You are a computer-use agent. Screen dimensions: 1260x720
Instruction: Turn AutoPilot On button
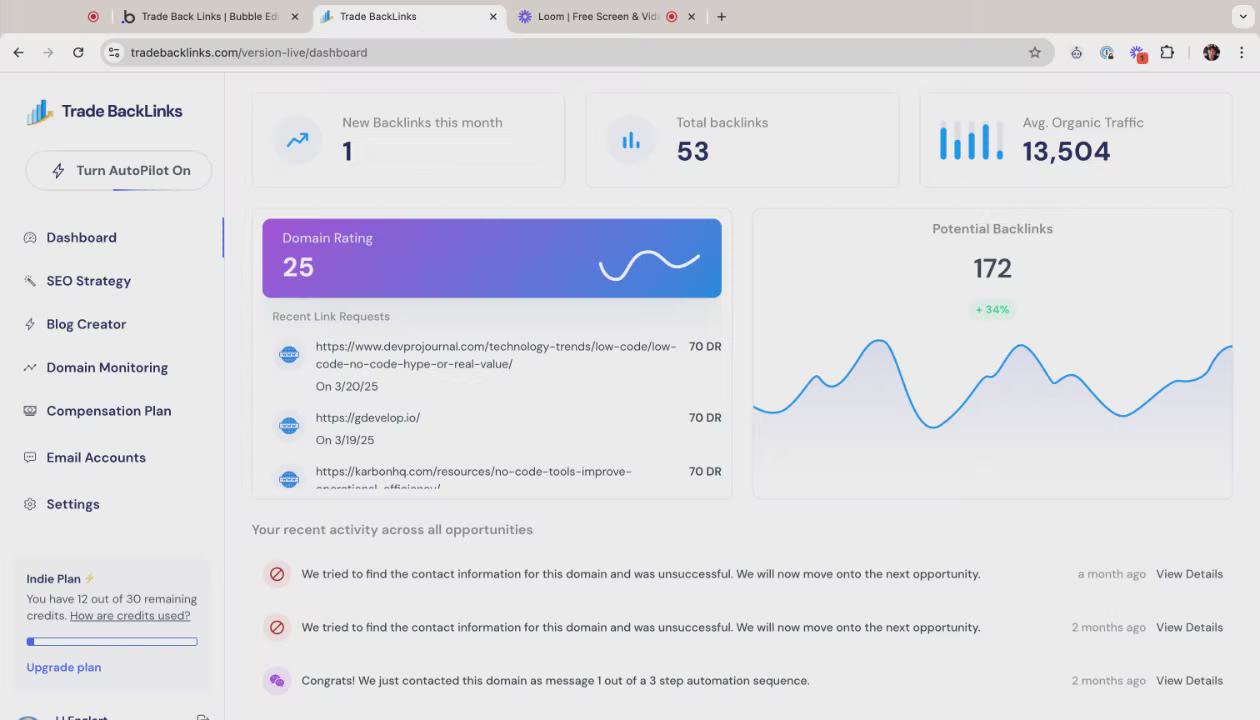click(x=119, y=170)
